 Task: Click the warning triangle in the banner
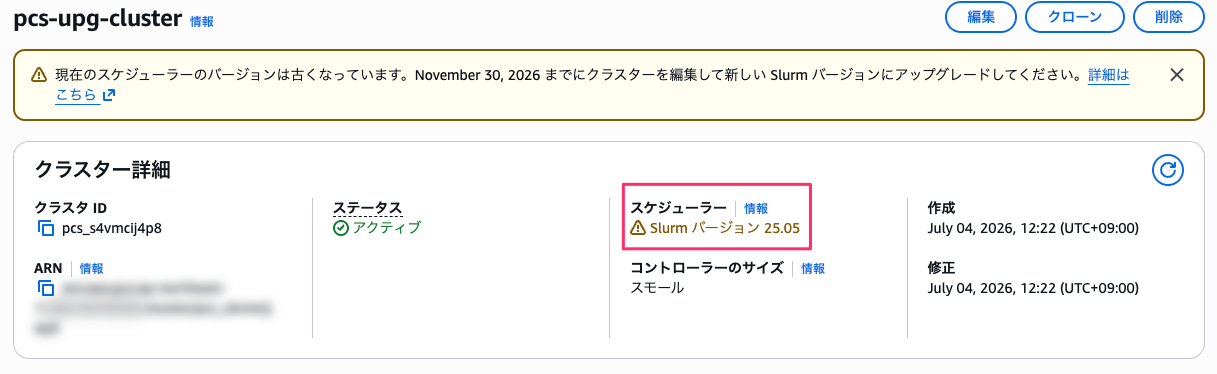click(x=39, y=75)
